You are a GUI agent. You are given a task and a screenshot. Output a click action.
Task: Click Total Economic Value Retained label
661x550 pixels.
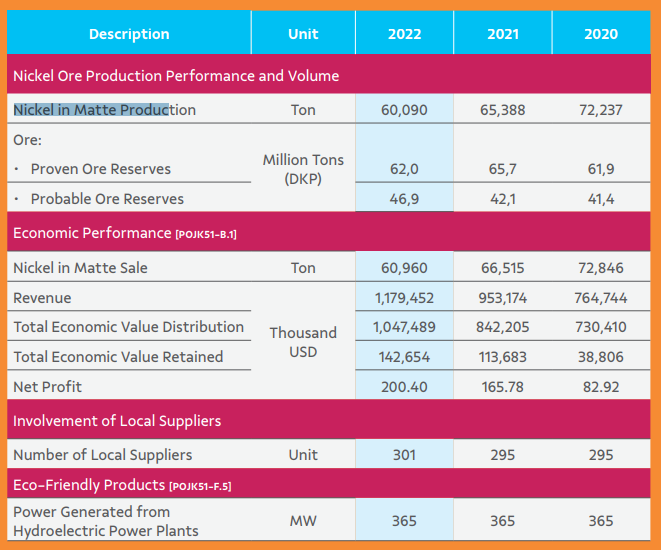[x=118, y=357]
